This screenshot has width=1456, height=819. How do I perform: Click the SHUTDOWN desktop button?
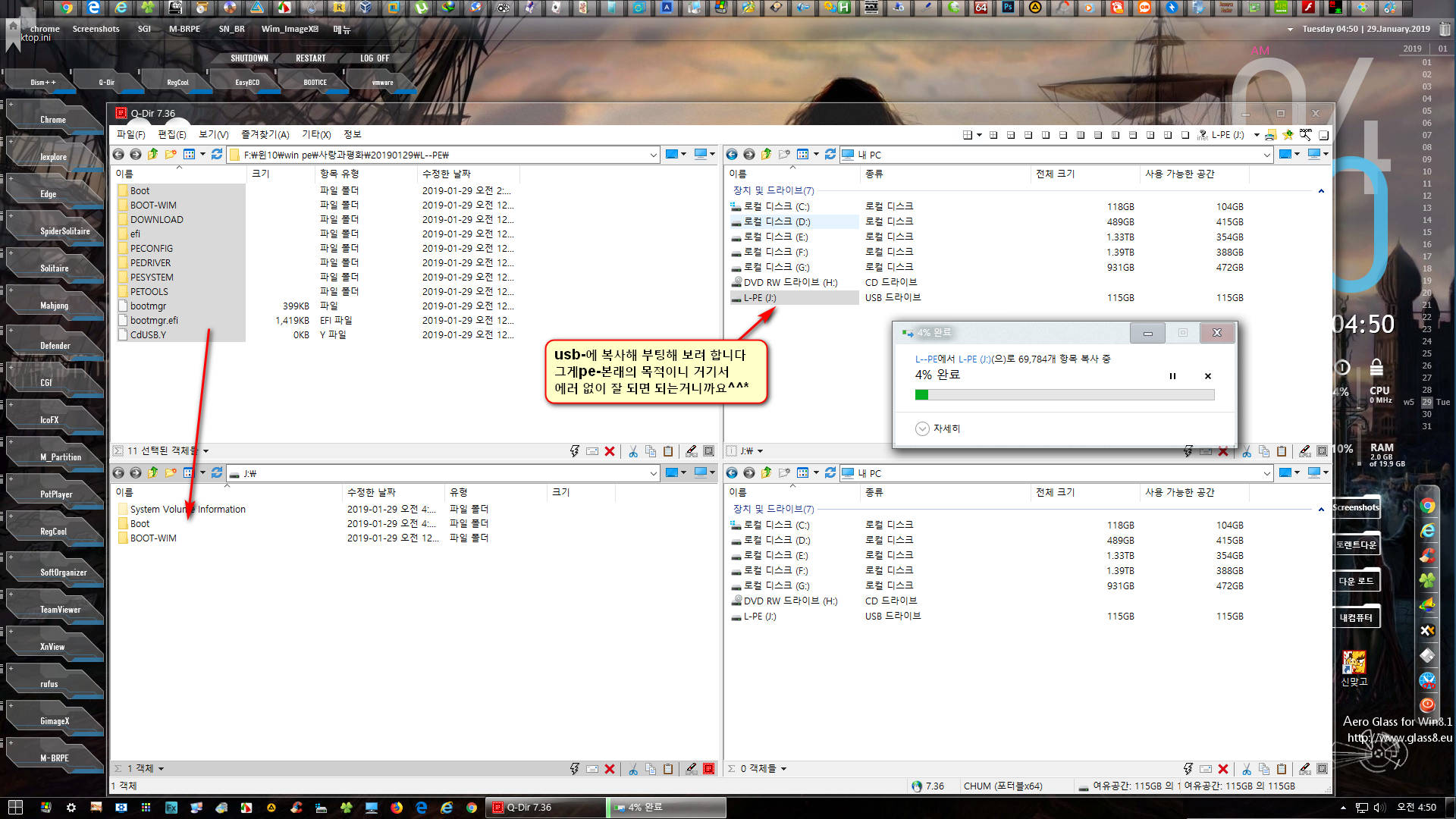249,58
